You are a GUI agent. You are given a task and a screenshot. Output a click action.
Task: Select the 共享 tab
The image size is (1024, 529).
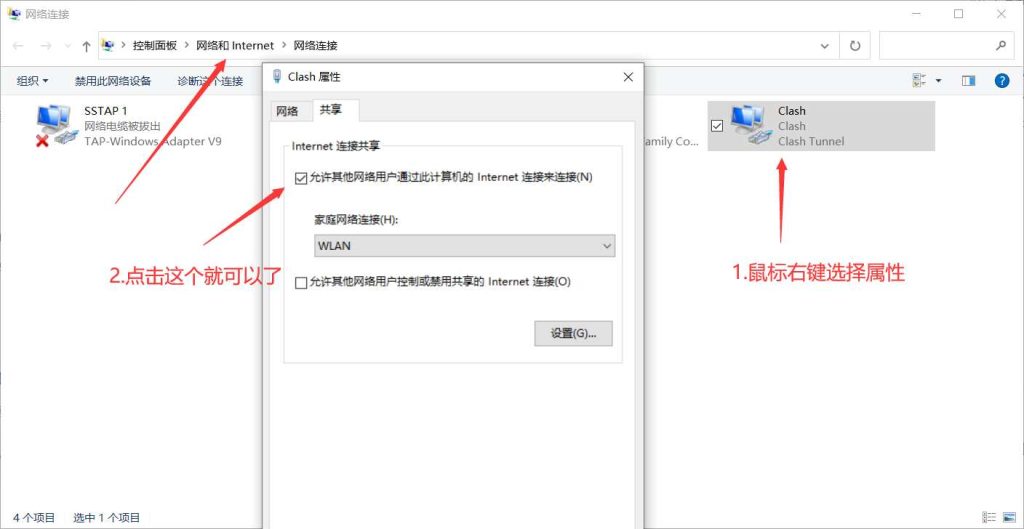click(x=330, y=110)
